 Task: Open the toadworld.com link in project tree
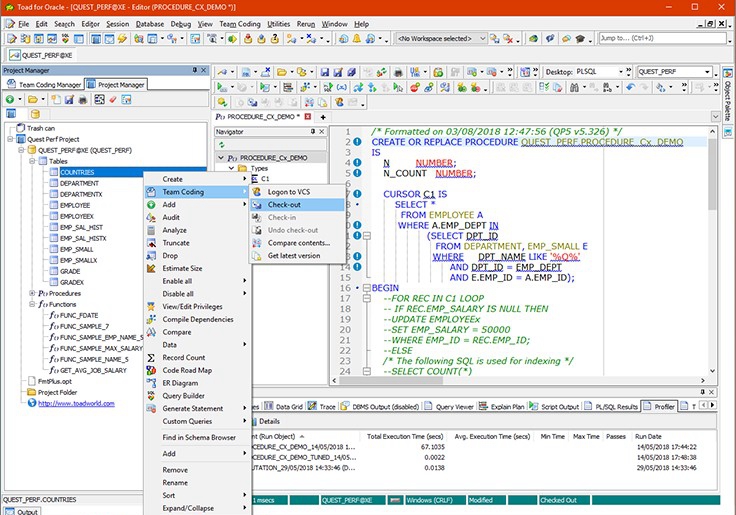pyautogui.click(x=76, y=403)
